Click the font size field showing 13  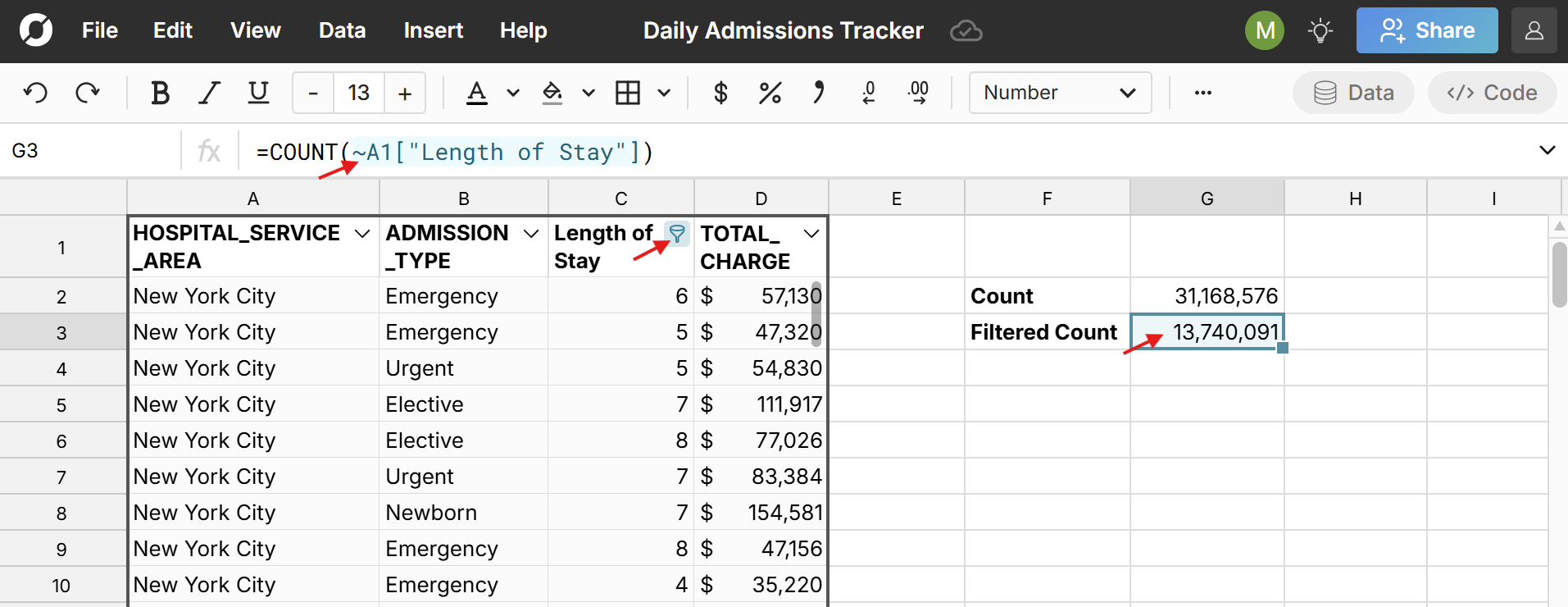(x=359, y=93)
